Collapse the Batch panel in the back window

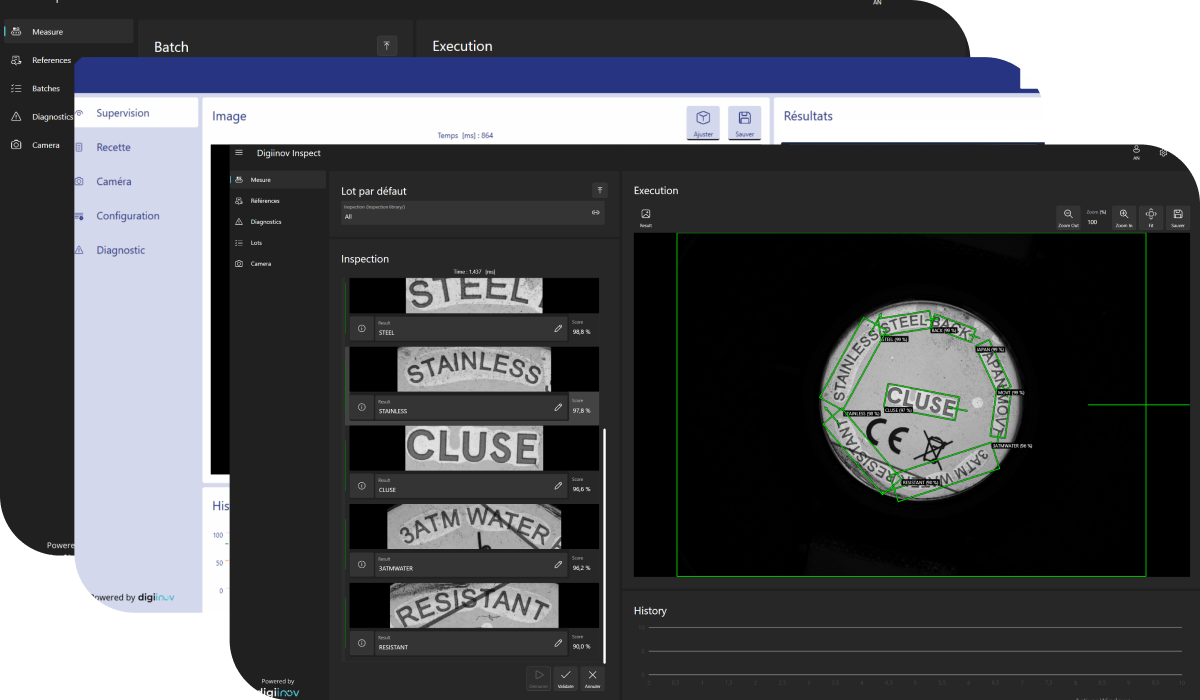click(387, 46)
